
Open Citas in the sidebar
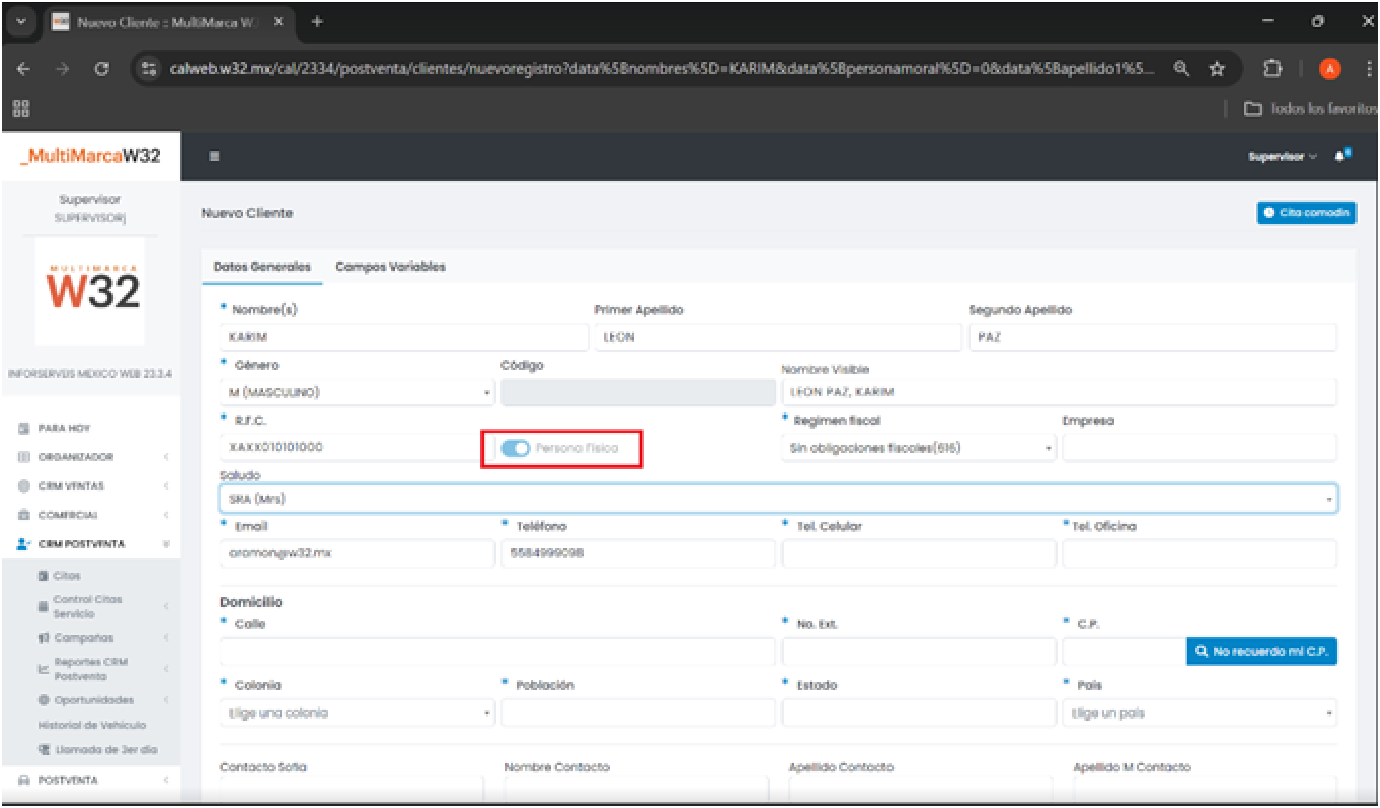[x=67, y=576]
